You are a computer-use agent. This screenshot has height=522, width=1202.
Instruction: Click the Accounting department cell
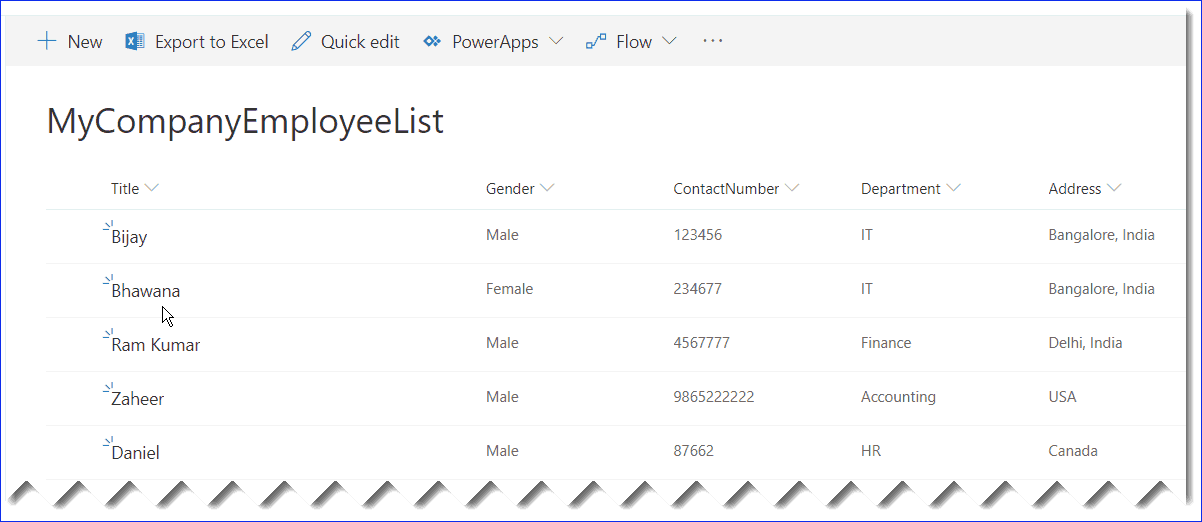[898, 397]
